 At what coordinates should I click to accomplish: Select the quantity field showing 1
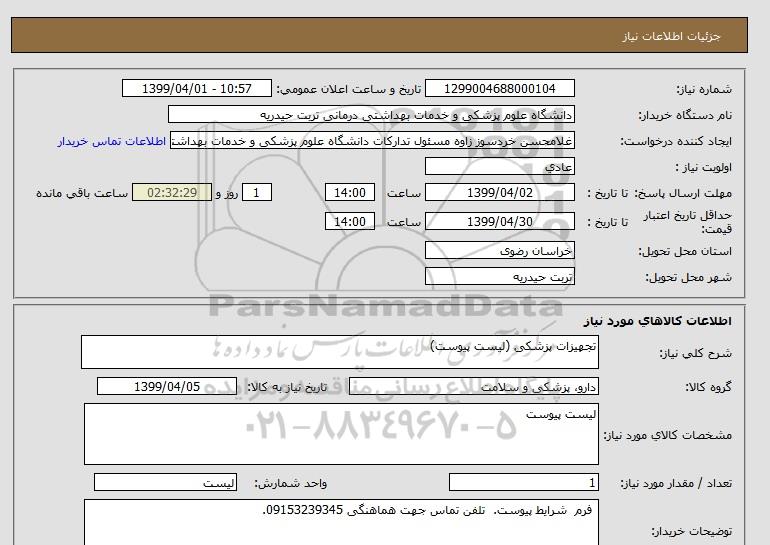pos(524,482)
